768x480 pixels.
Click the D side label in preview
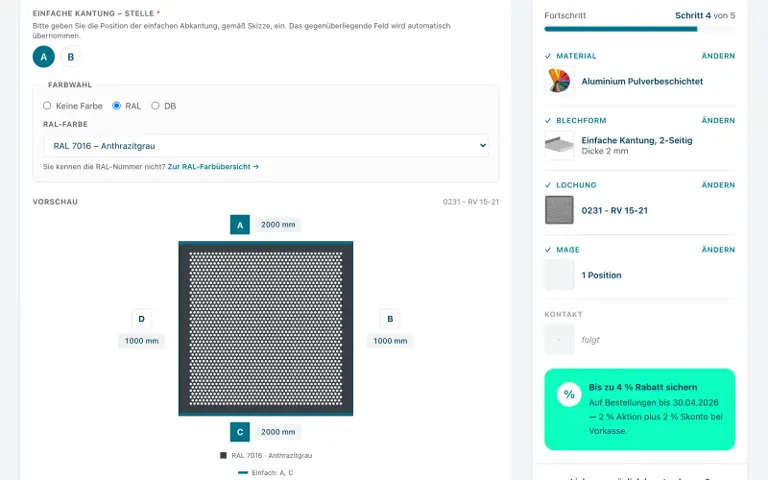pos(142,319)
